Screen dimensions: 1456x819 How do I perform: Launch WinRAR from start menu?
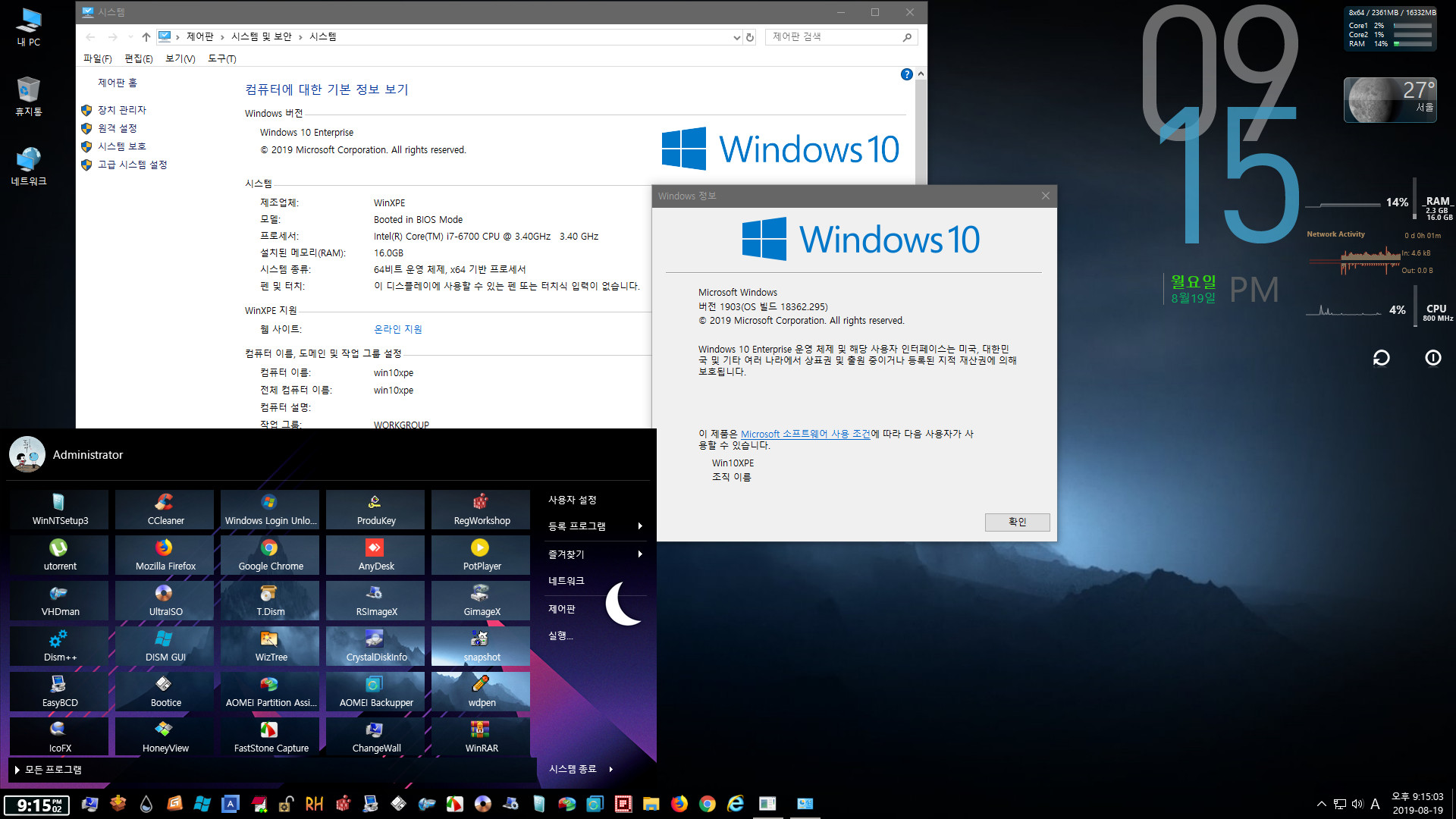pyautogui.click(x=482, y=737)
